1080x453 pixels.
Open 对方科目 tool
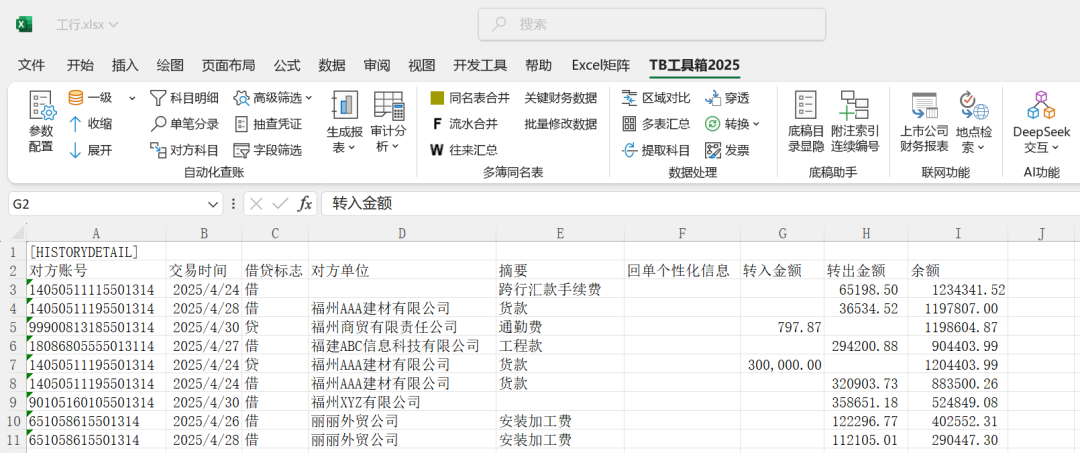point(184,150)
